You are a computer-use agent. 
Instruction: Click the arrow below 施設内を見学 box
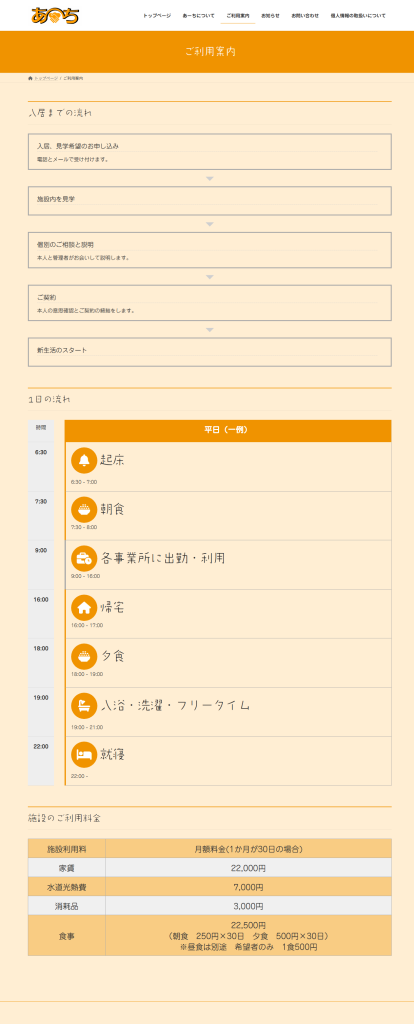pyautogui.click(x=210, y=224)
